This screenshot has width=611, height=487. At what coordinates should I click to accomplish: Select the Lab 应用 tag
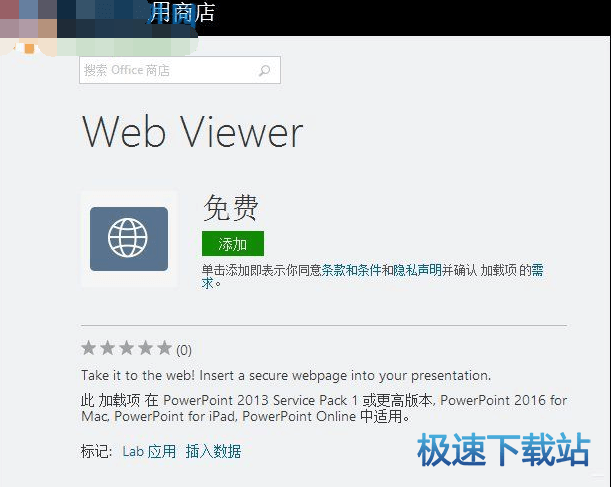(x=149, y=452)
